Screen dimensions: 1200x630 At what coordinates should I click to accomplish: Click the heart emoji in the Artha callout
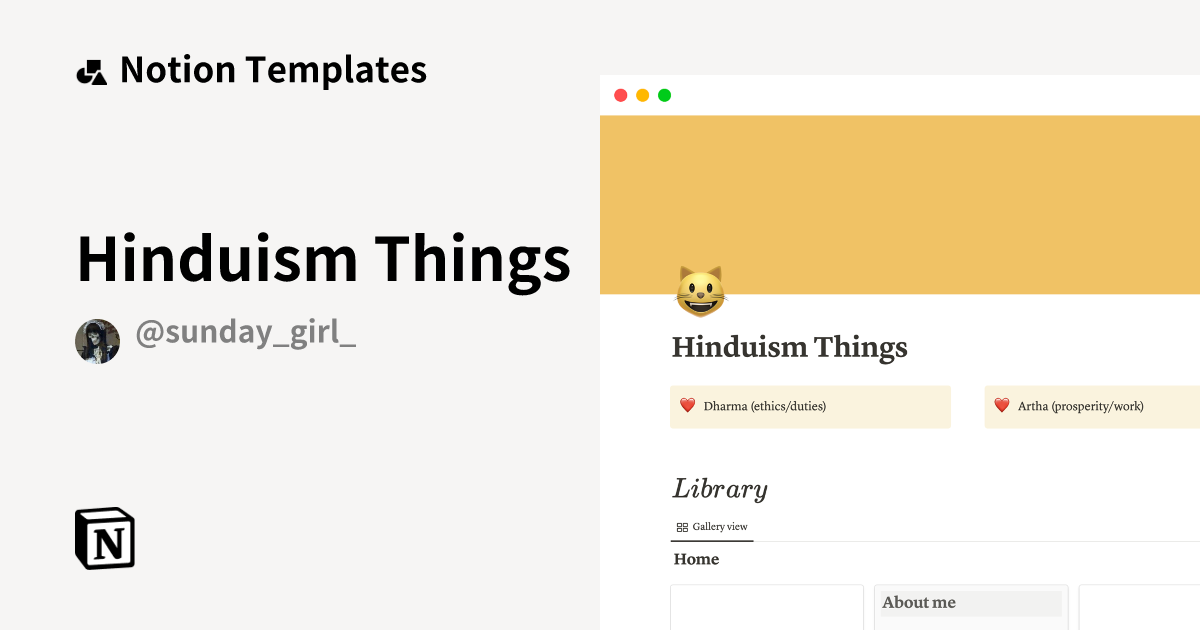point(1002,406)
